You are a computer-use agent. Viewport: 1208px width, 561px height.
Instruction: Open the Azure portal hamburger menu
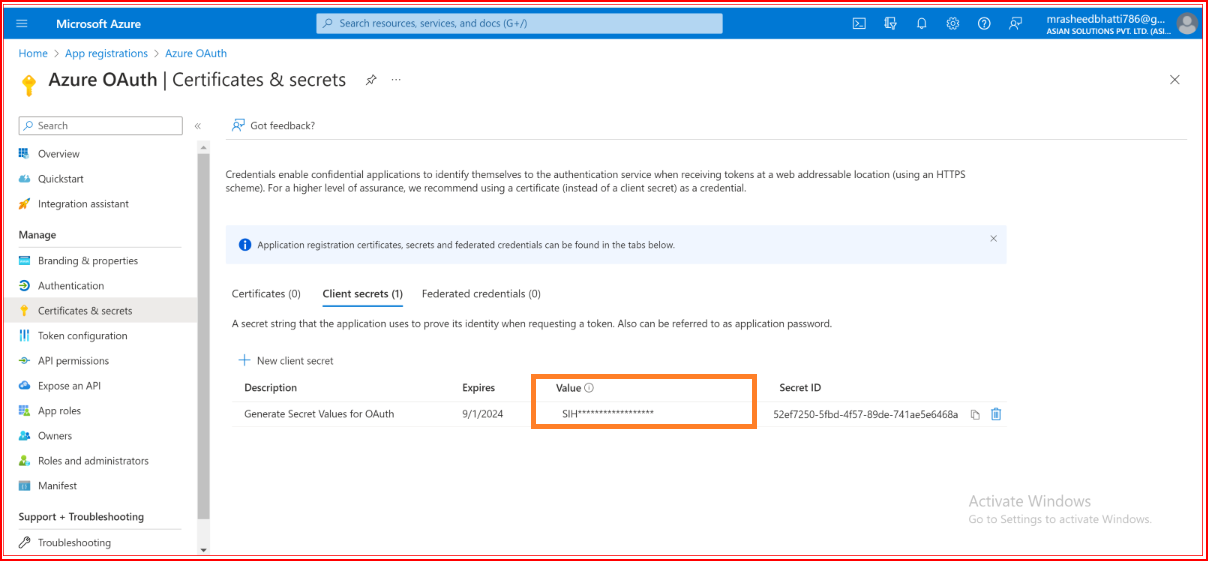[23, 23]
